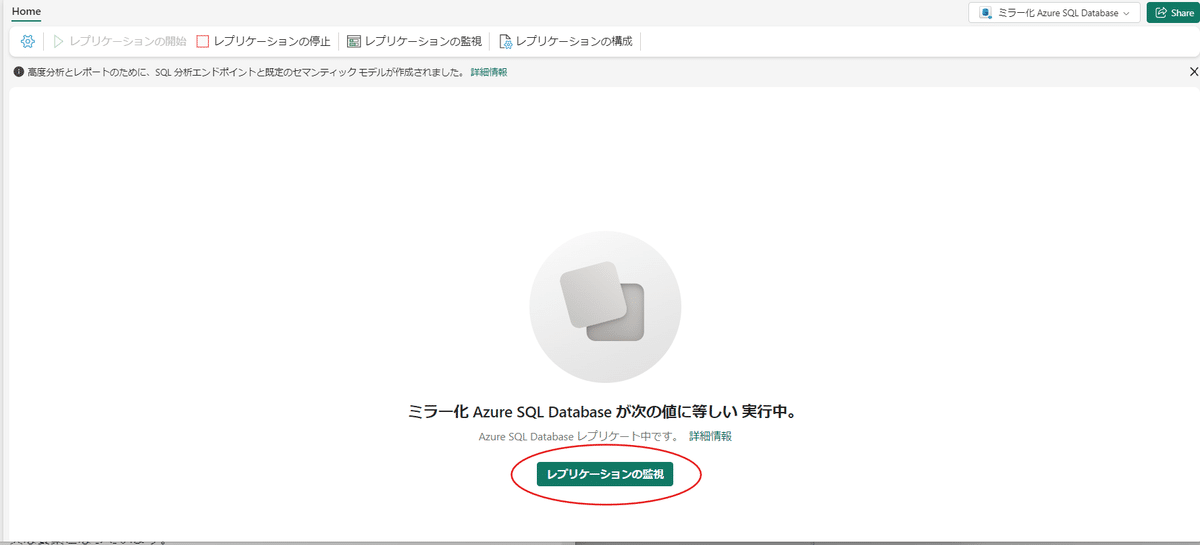1200x545 pixels.
Task: Open the settings gear icon in toolbar
Action: [27, 42]
